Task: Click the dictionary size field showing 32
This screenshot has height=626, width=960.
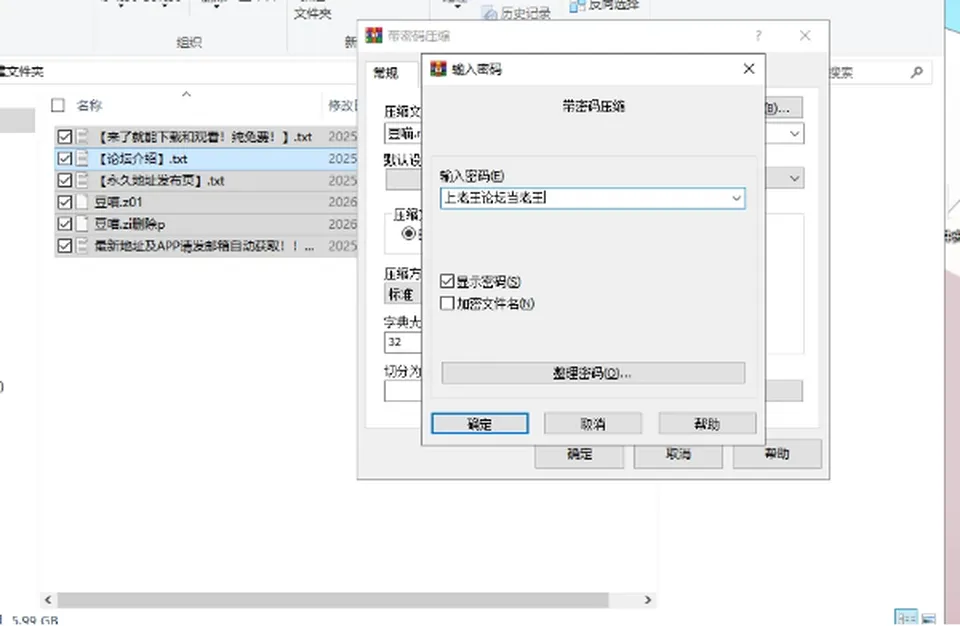Action: pyautogui.click(x=403, y=342)
